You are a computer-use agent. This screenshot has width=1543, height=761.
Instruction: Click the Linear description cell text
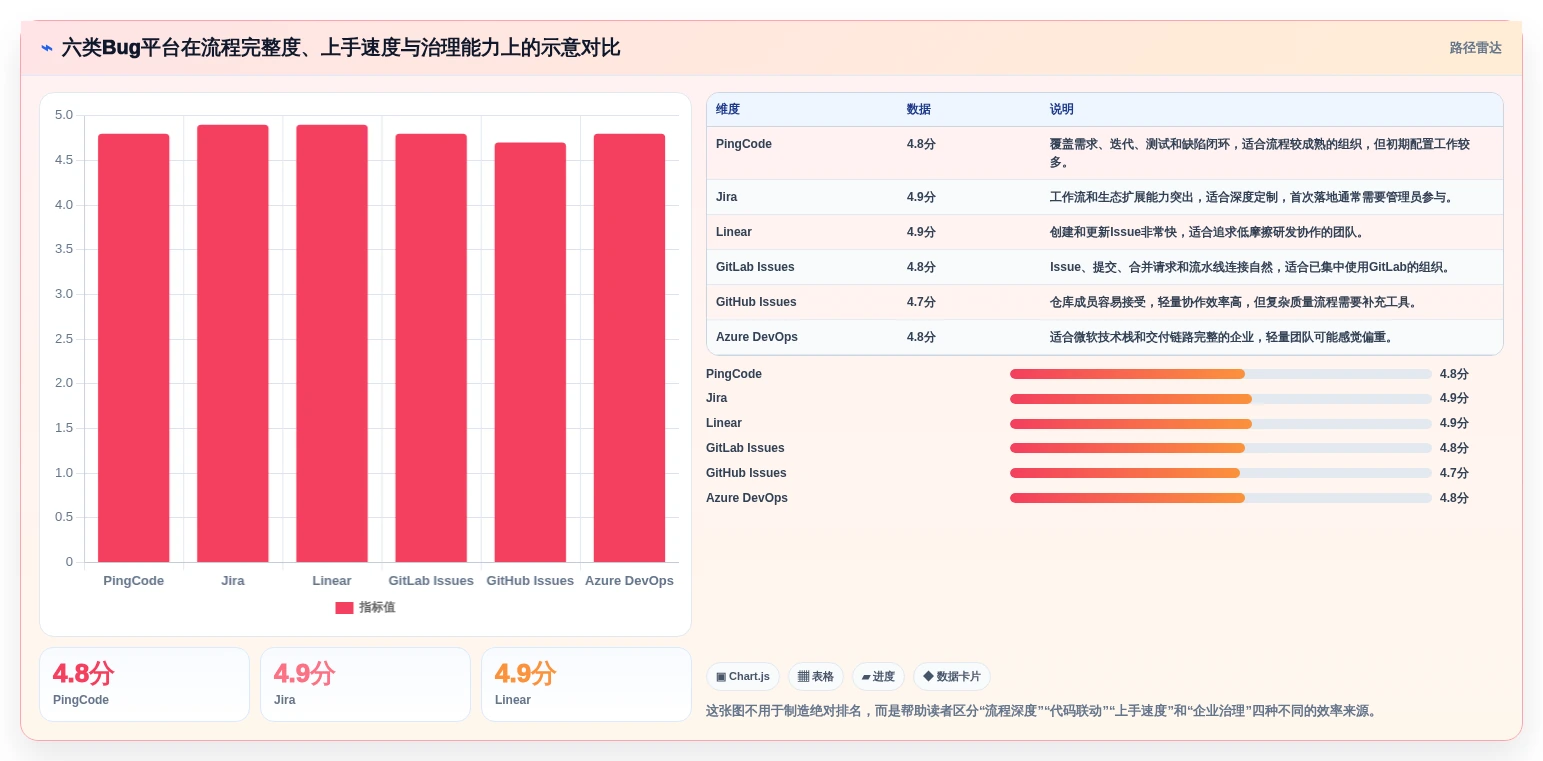point(1207,232)
